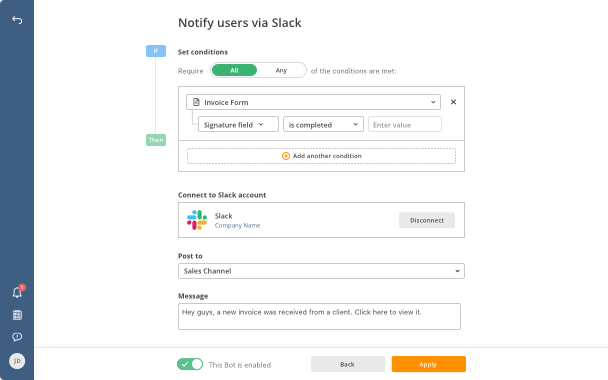
Task: Toggle the 'This Bot is enabled' switch
Action: click(x=190, y=364)
